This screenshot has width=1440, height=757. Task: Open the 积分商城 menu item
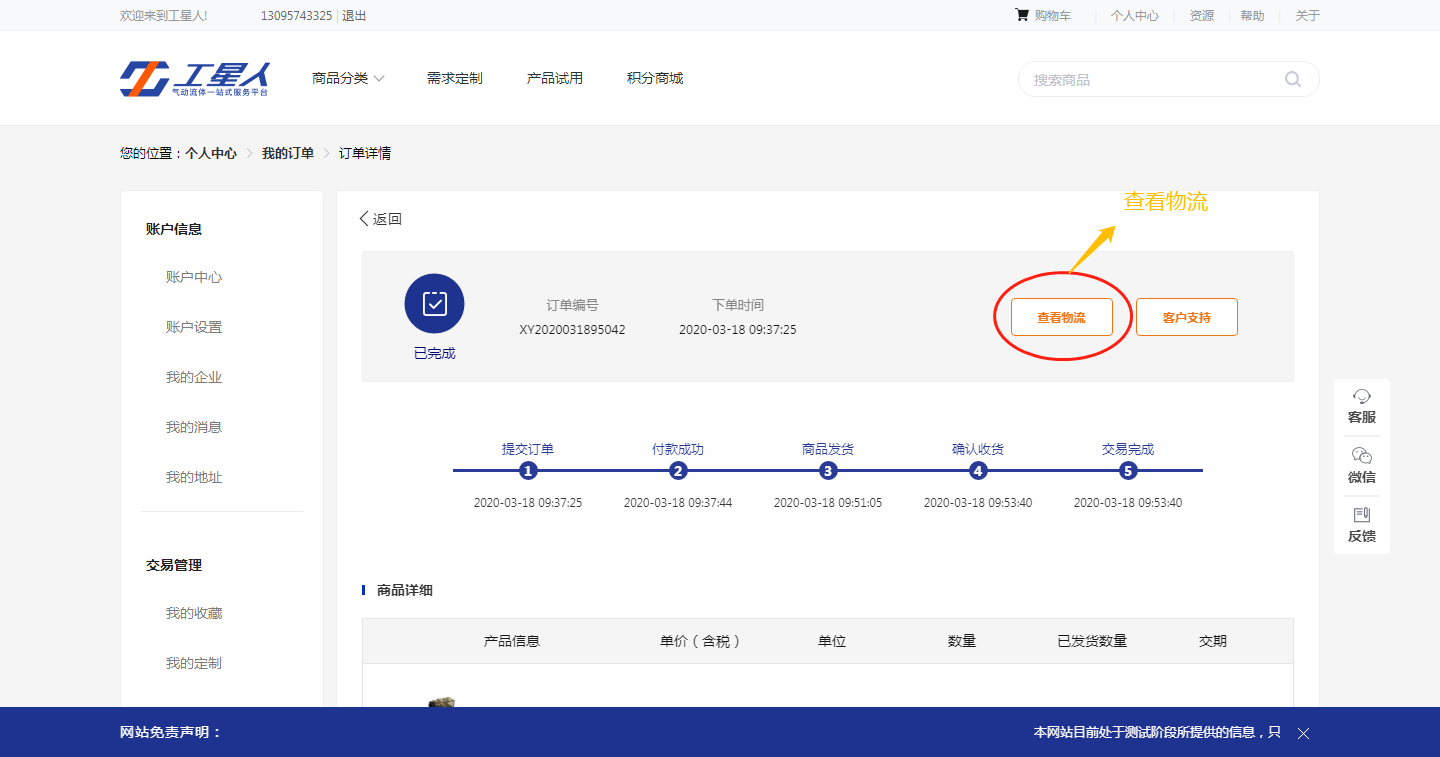coord(654,78)
